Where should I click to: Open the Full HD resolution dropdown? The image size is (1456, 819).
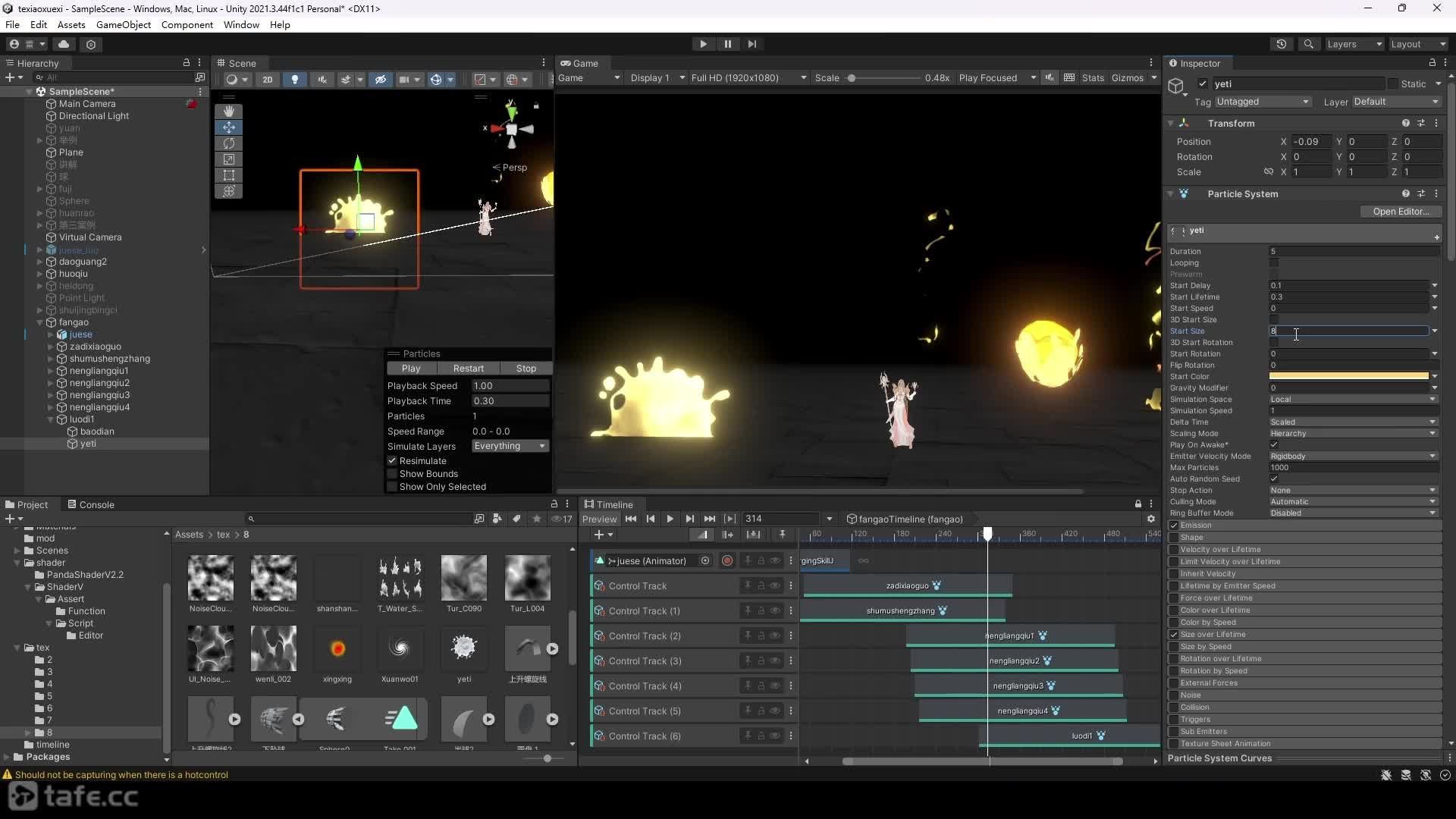[748, 78]
